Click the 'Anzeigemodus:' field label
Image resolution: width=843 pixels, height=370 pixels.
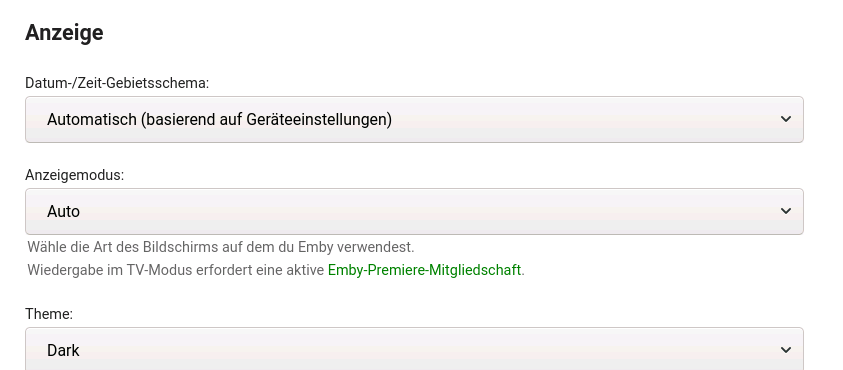75,175
